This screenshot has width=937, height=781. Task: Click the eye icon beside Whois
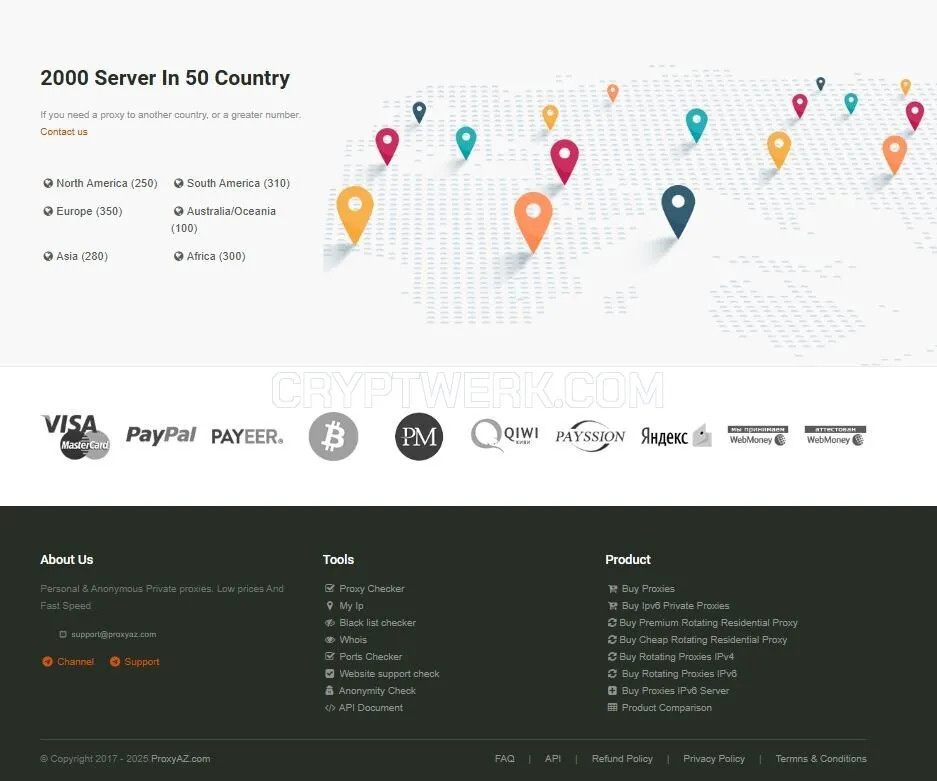click(x=329, y=640)
